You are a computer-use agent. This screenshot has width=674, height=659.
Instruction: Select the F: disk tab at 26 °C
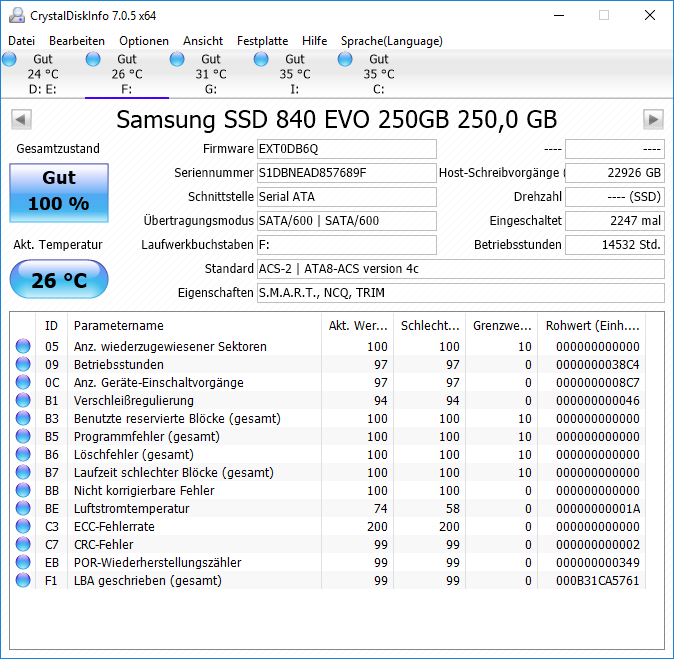click(x=127, y=74)
